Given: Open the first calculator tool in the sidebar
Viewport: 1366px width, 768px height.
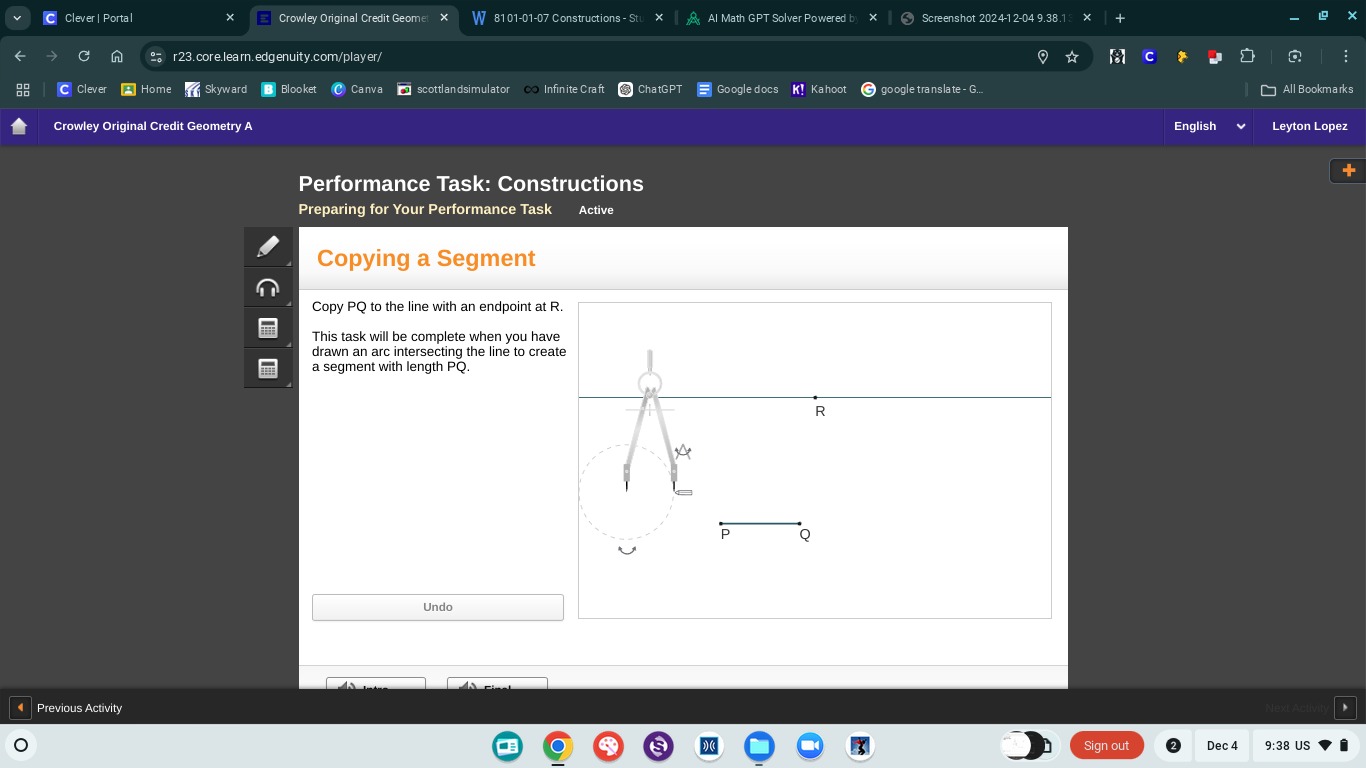Looking at the screenshot, I should [x=268, y=328].
